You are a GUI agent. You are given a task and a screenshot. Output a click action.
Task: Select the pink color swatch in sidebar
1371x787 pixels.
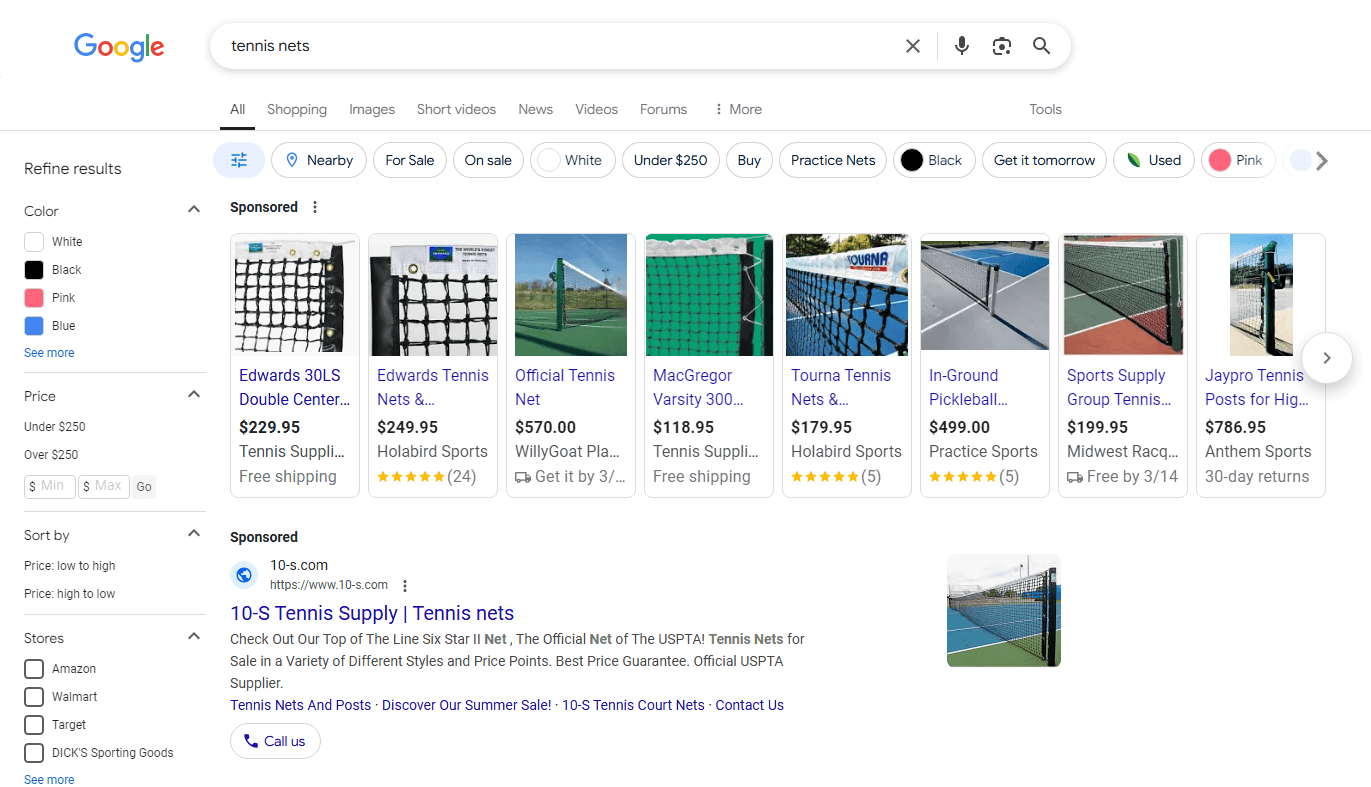coord(34,298)
